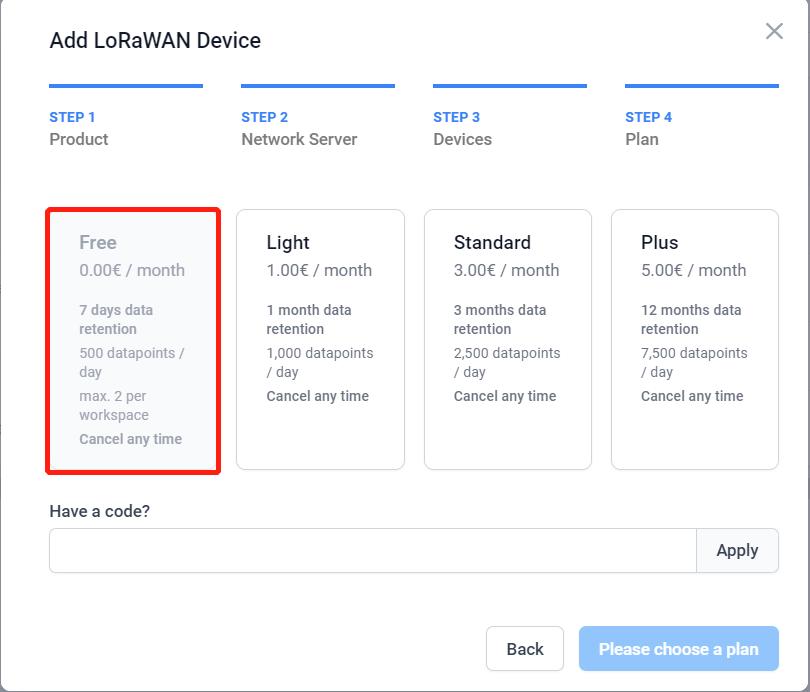Click 'Cancel any time' under Light plan
The width and height of the screenshot is (810, 692).
pos(317,396)
